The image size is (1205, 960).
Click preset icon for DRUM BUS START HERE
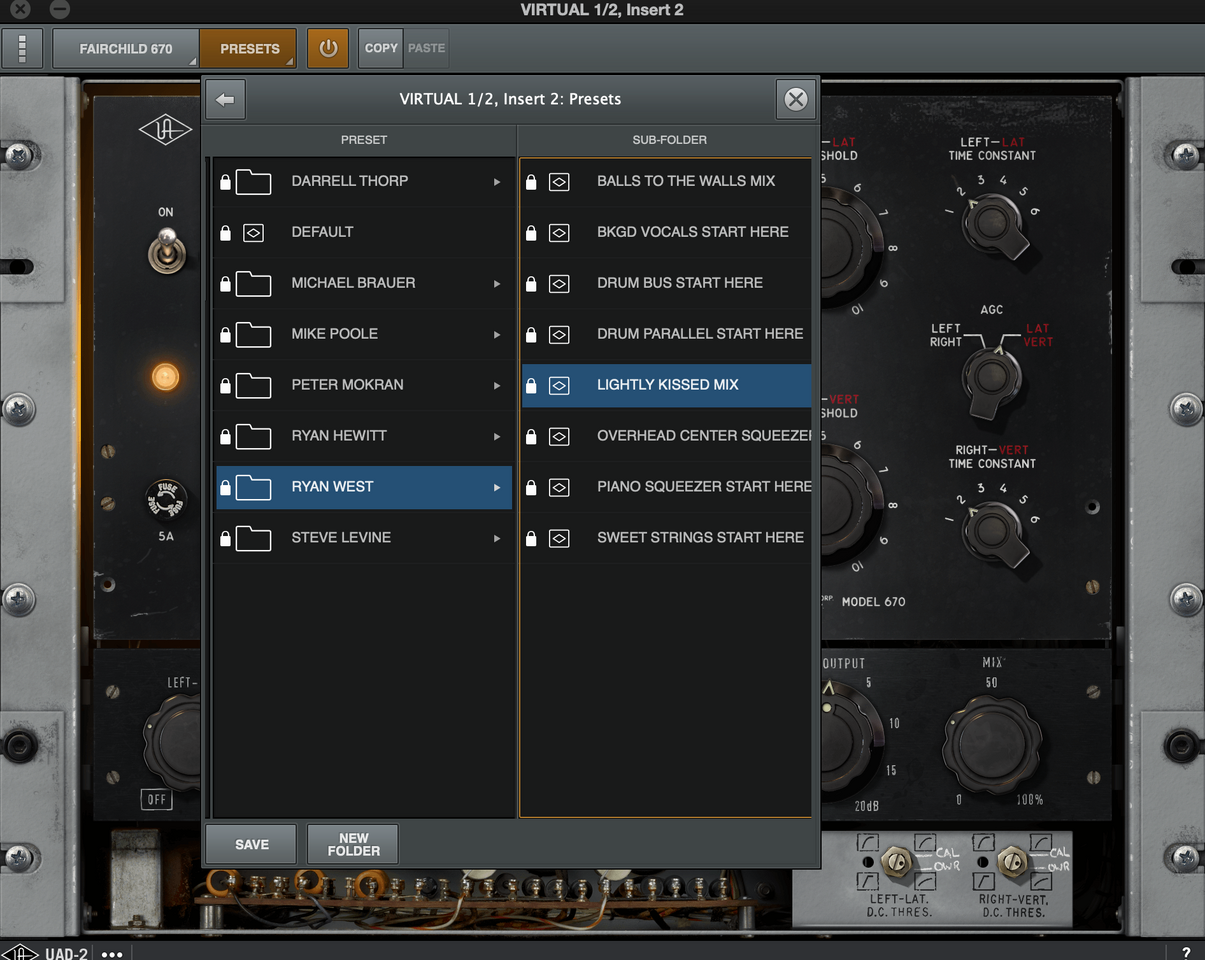pyautogui.click(x=559, y=283)
